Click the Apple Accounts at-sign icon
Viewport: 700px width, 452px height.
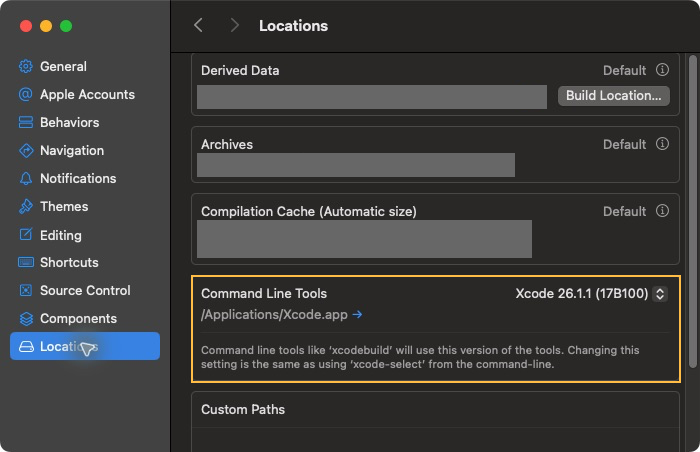click(x=26, y=94)
